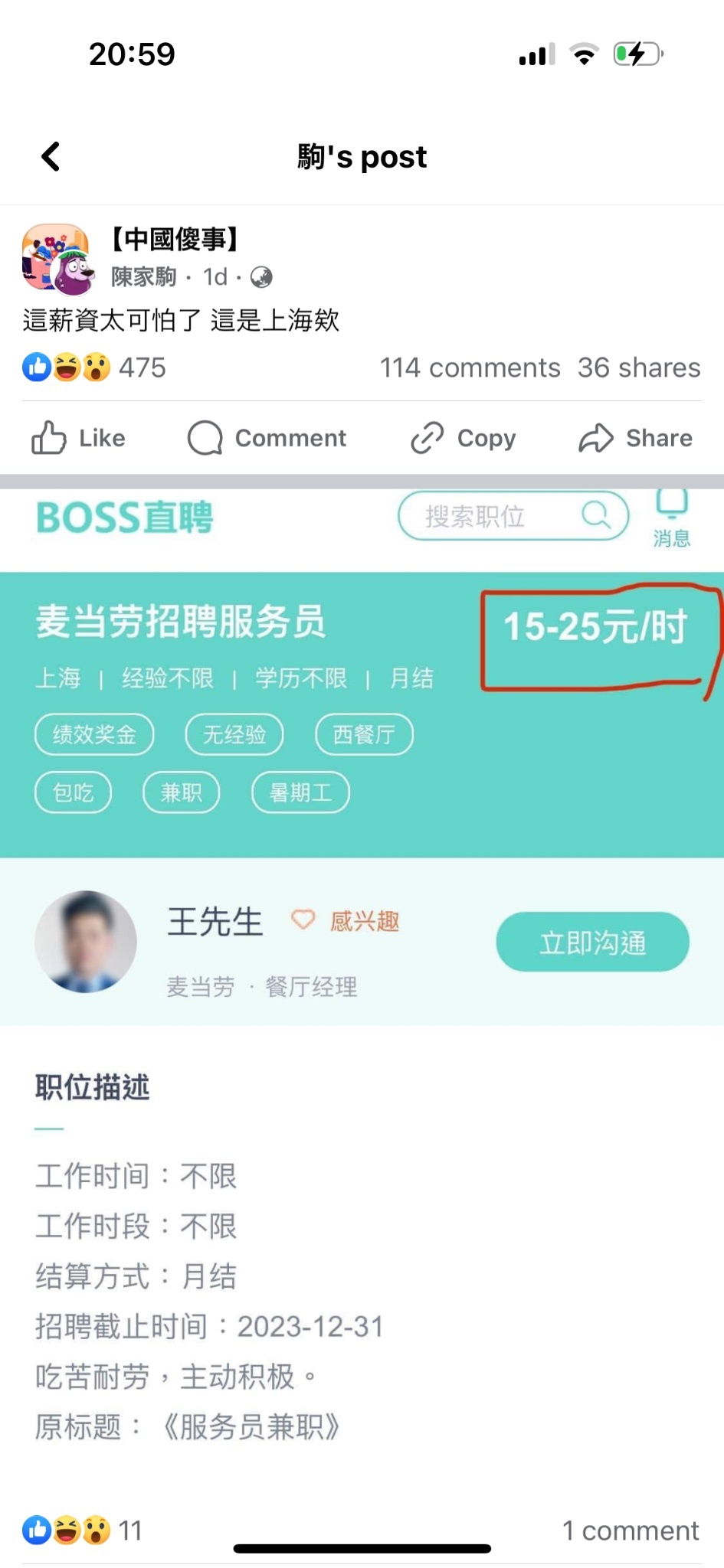Open the public globe audience icon
The width and height of the screenshot is (724, 1568).
click(x=261, y=277)
